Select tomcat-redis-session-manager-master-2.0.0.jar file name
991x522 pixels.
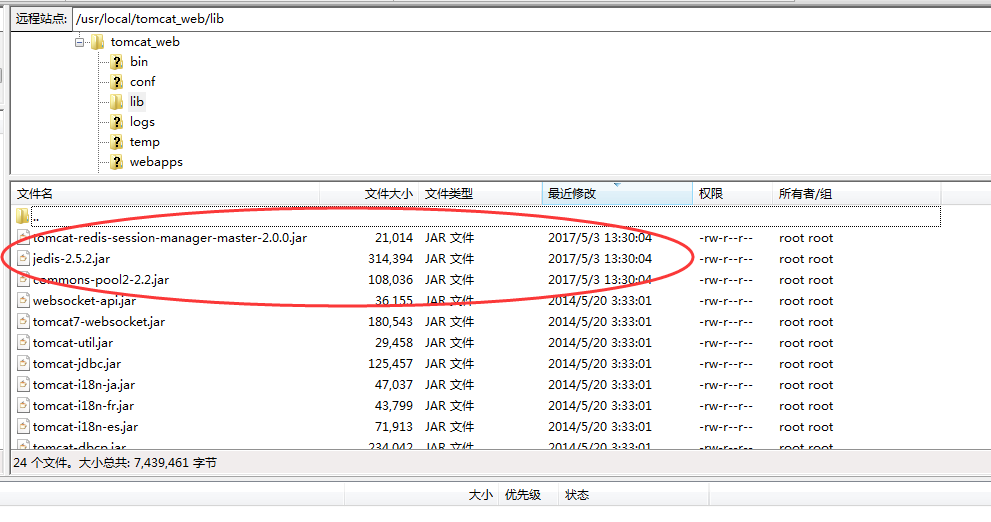pyautogui.click(x=170, y=238)
